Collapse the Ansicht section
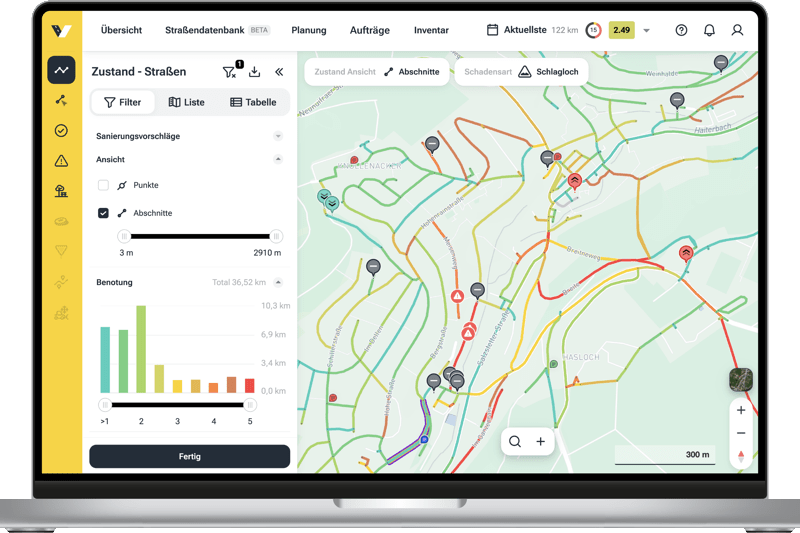The image size is (800, 533). click(x=278, y=159)
